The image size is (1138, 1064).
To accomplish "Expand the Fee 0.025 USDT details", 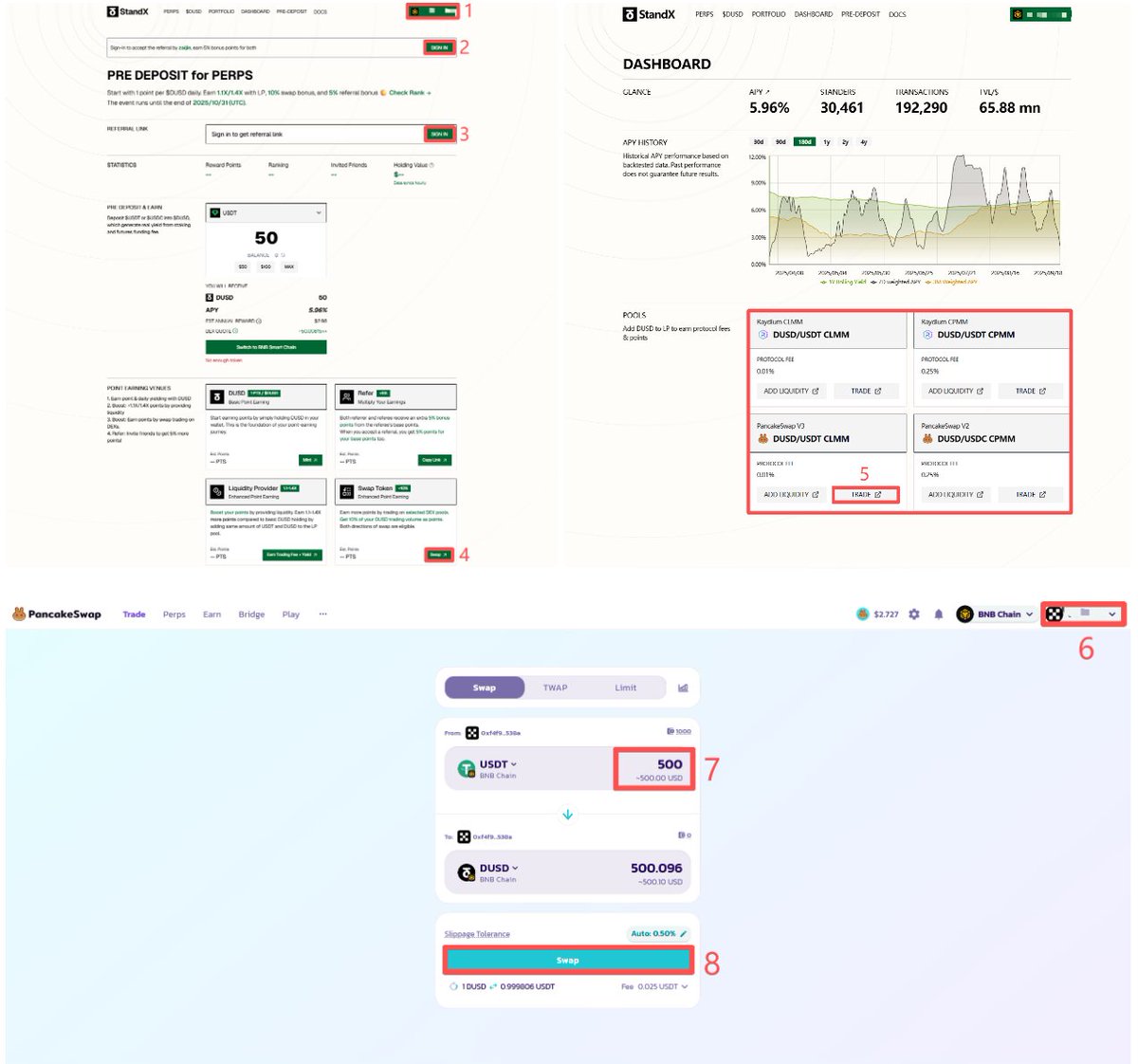I will [x=654, y=987].
